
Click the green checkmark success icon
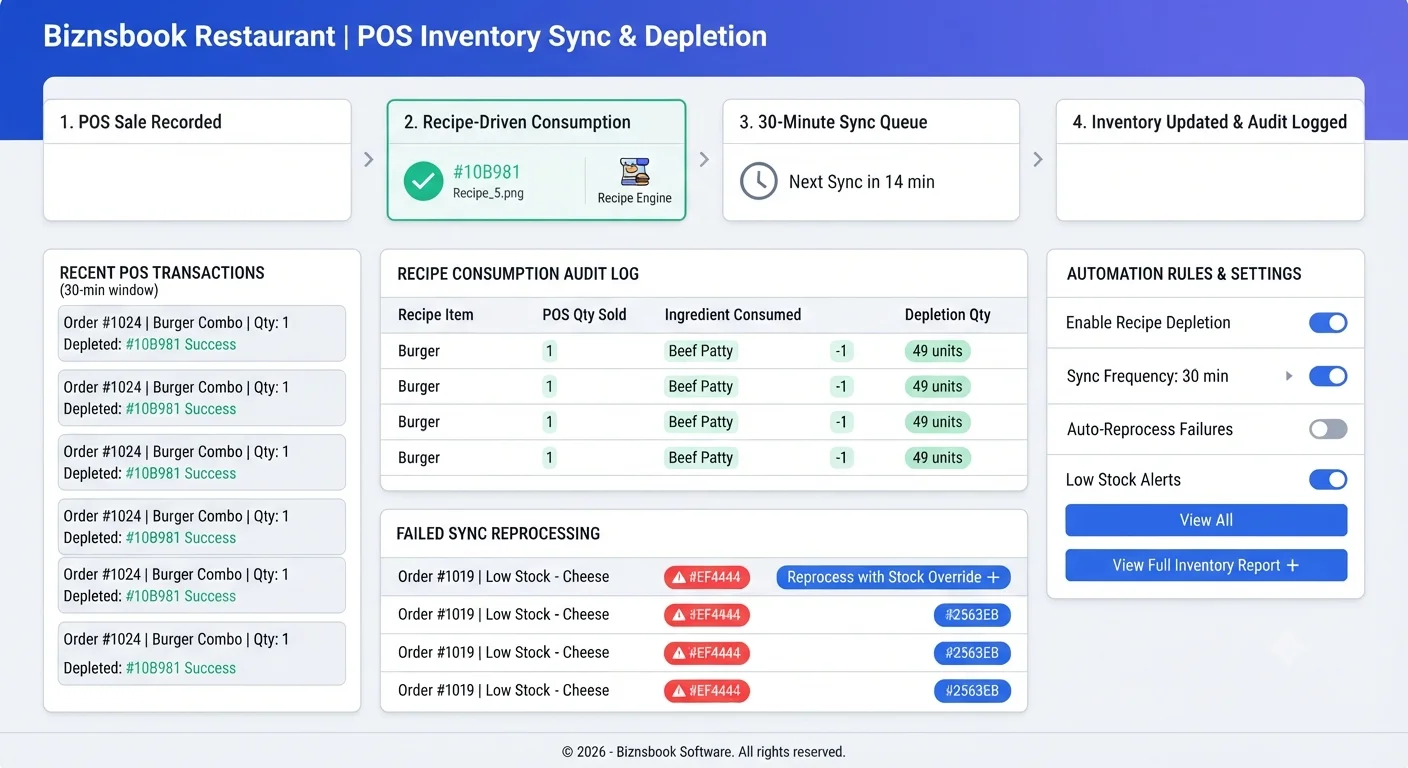pyautogui.click(x=424, y=181)
